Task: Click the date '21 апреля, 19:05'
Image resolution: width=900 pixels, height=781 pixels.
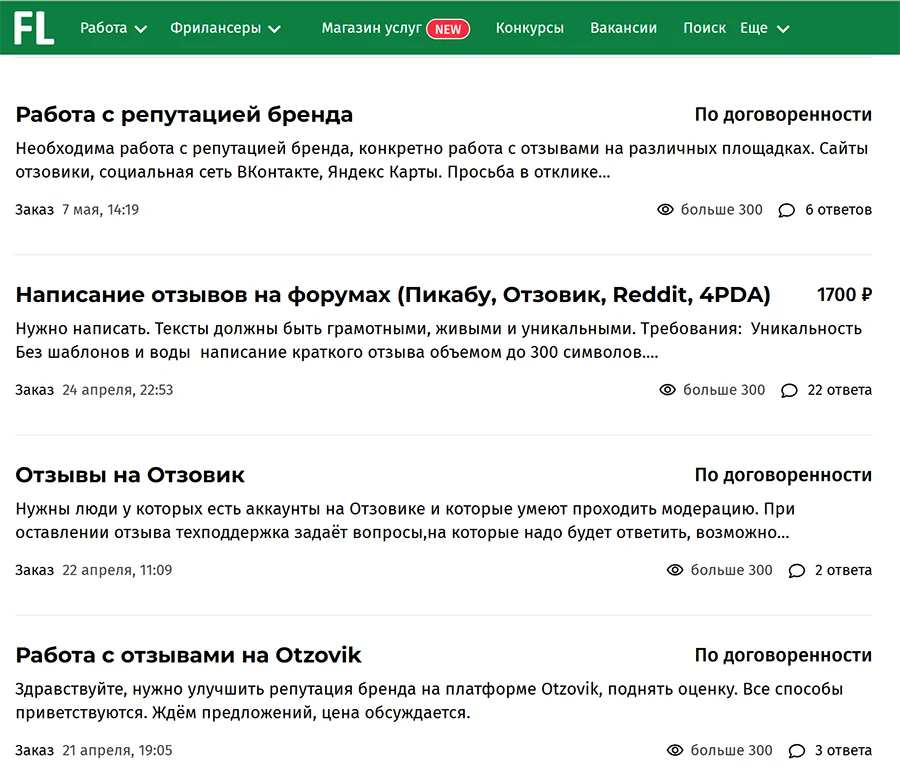Action: click(117, 750)
